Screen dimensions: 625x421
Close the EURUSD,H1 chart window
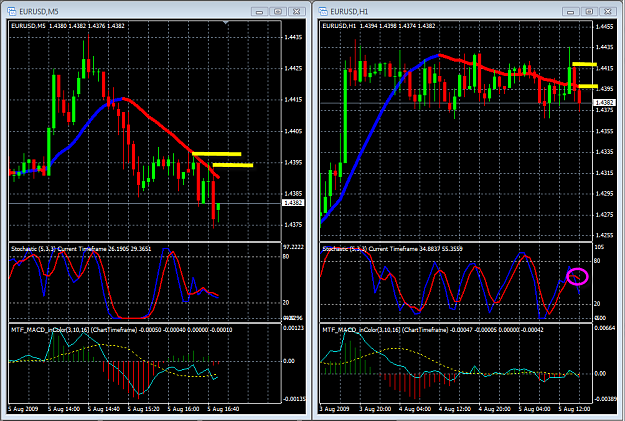coord(608,12)
